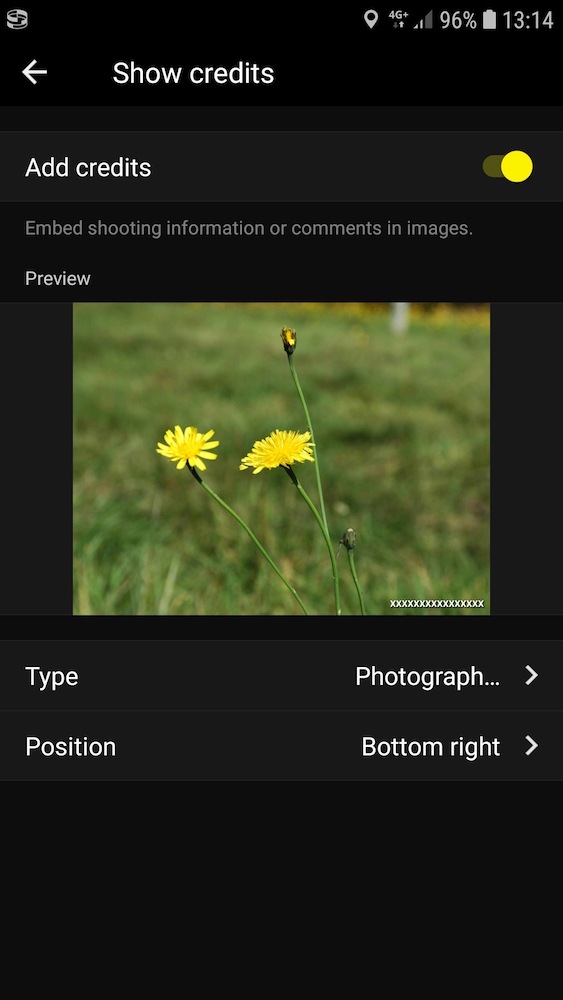The height and width of the screenshot is (1000, 563).
Task: Tap the Preview label
Action: (57, 279)
